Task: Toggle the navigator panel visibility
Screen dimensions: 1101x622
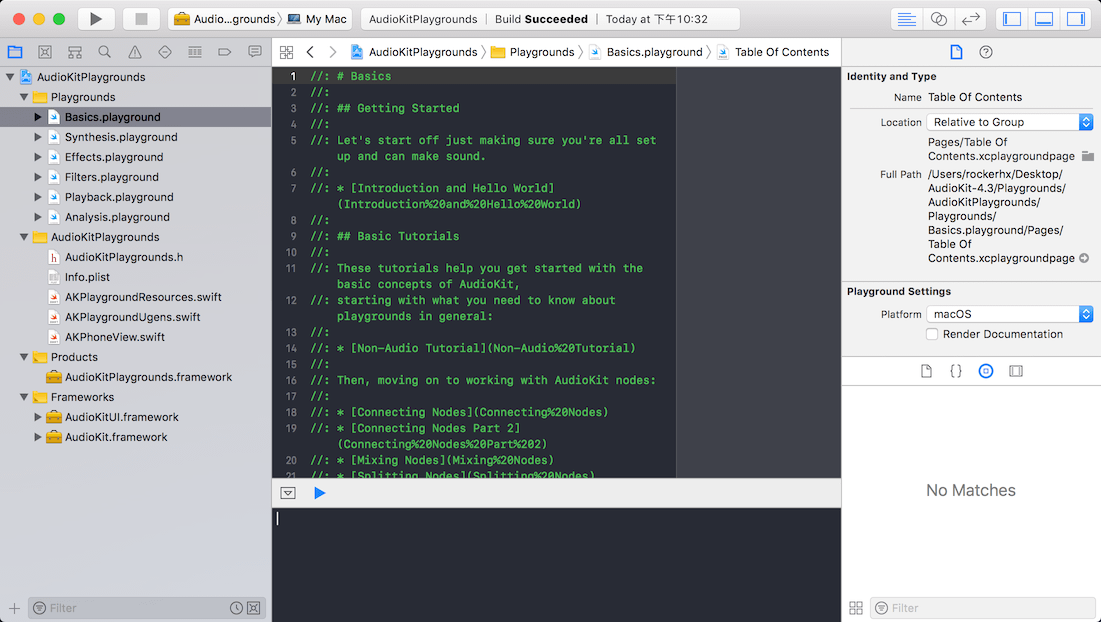Action: coord(1012,19)
